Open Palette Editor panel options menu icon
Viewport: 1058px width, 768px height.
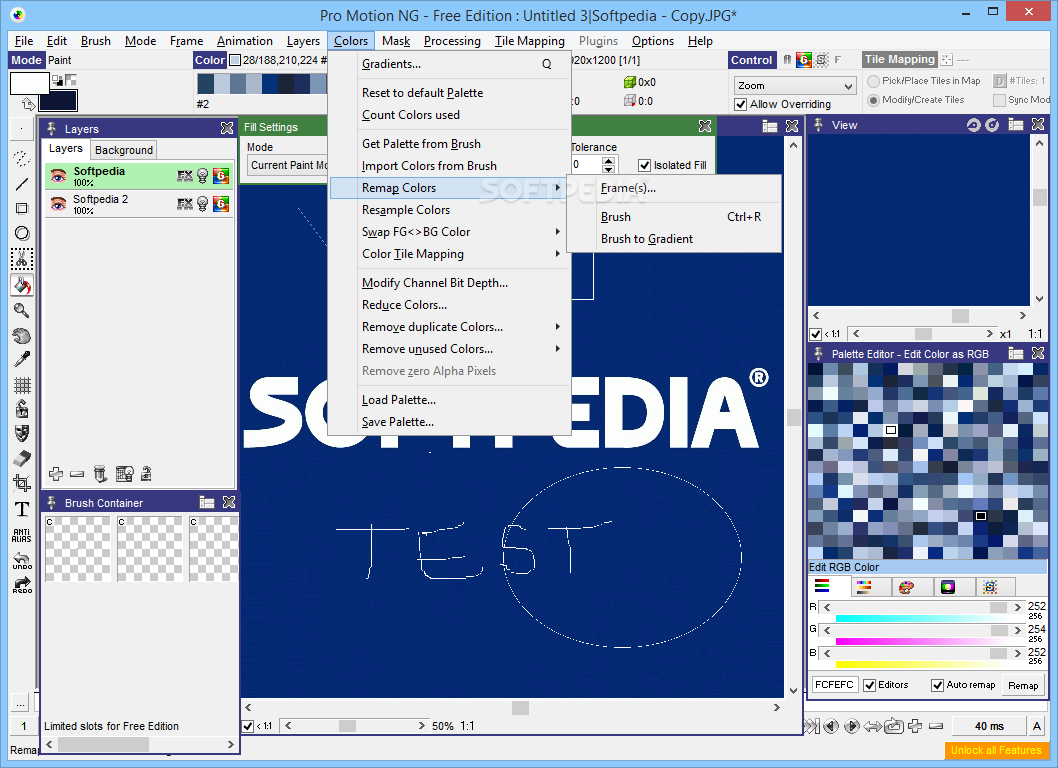pyautogui.click(x=1015, y=353)
